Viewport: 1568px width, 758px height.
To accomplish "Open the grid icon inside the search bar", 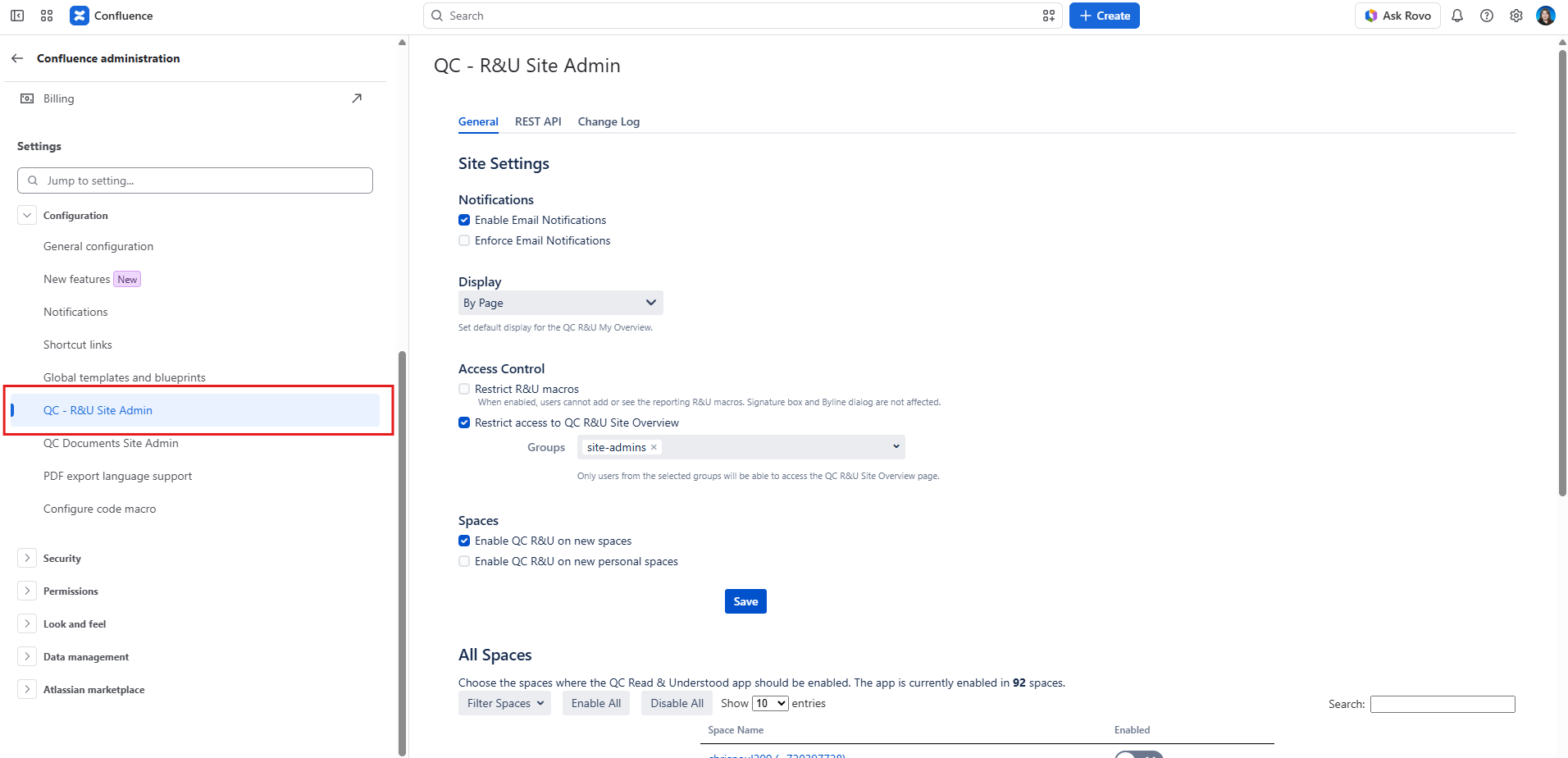I will 1049,16.
